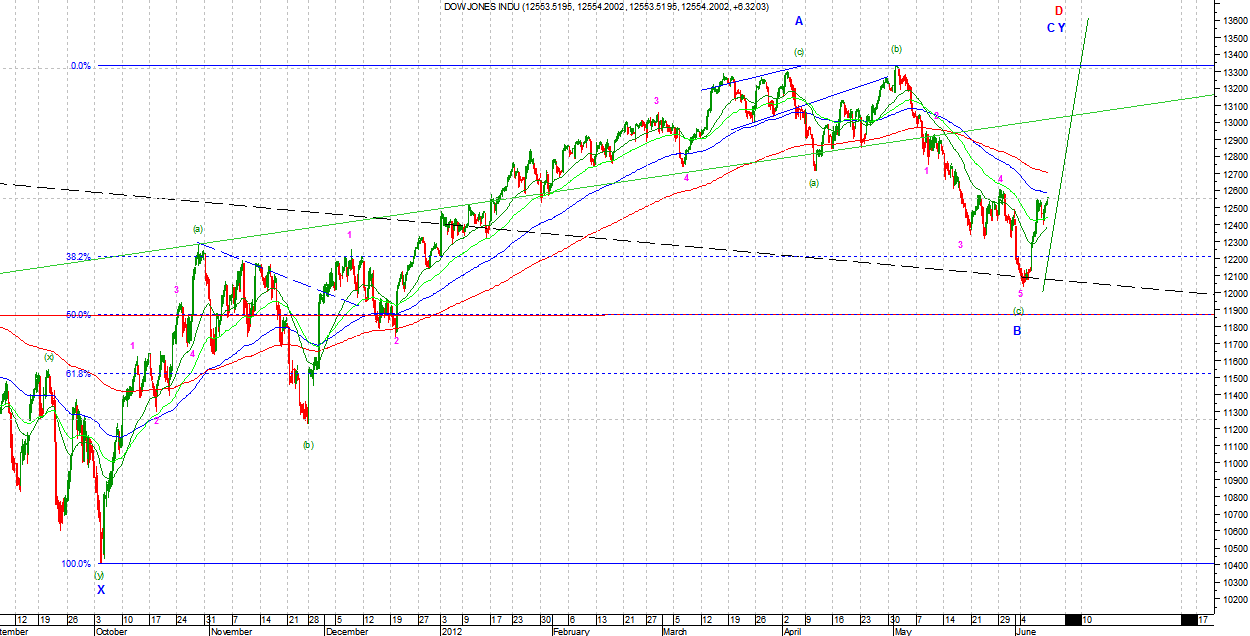This screenshot has width=1250, height=636.
Task: Select November on the date axis
Action: (x=229, y=632)
